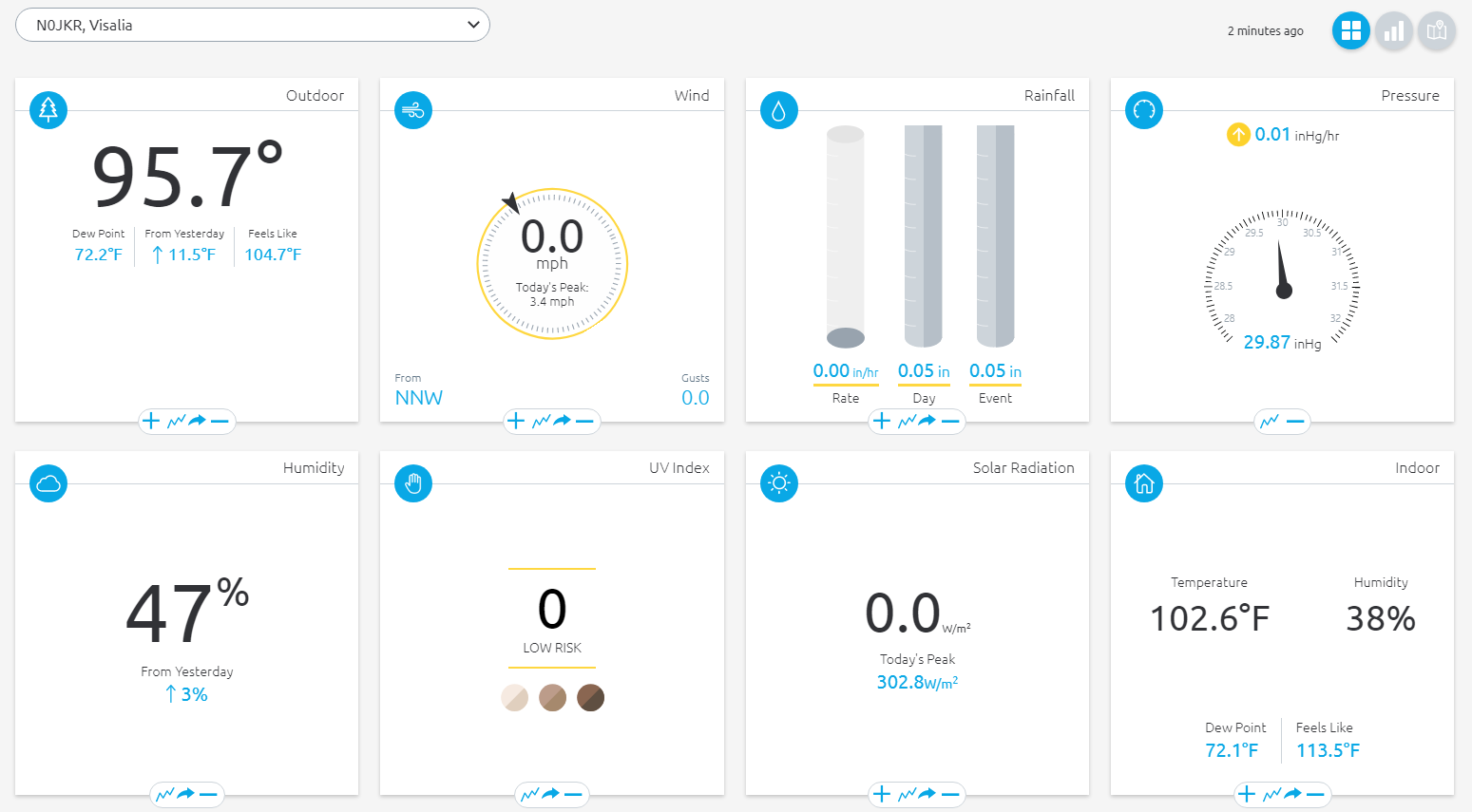Collapse the Wind tile with minus
The image size is (1472, 812).
click(x=584, y=421)
